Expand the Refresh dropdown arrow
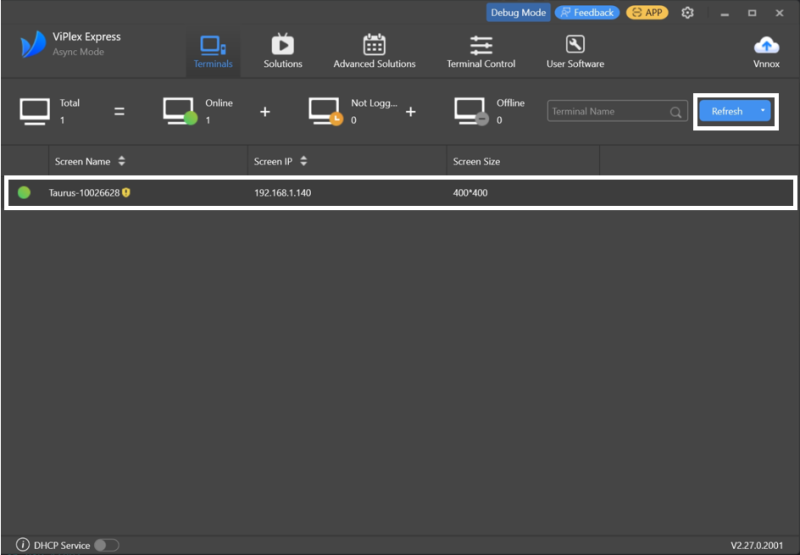 (x=763, y=111)
